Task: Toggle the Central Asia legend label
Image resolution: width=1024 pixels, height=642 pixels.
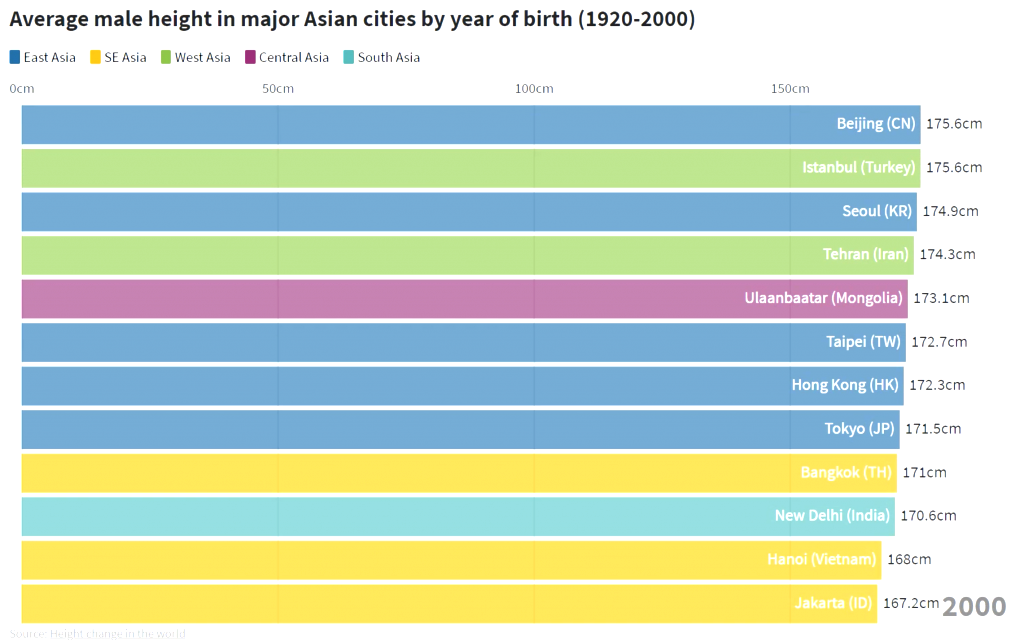Action: 293,57
